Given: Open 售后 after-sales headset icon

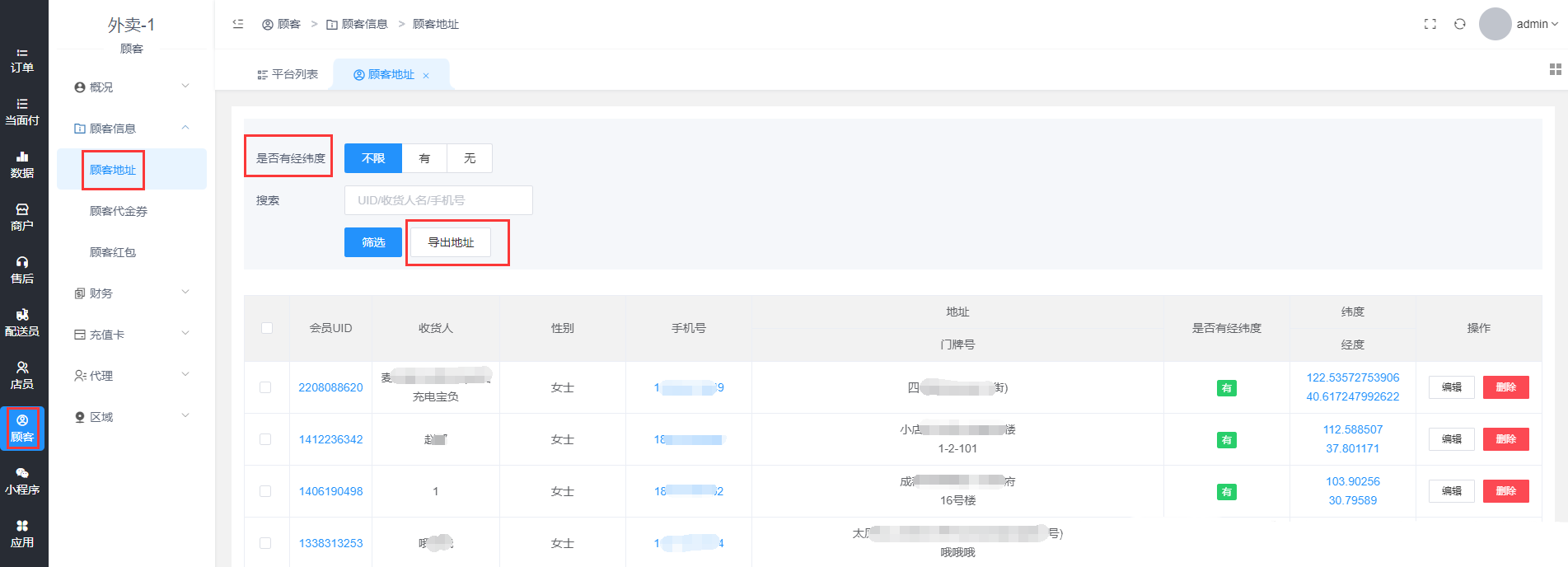Looking at the screenshot, I should pos(22,270).
